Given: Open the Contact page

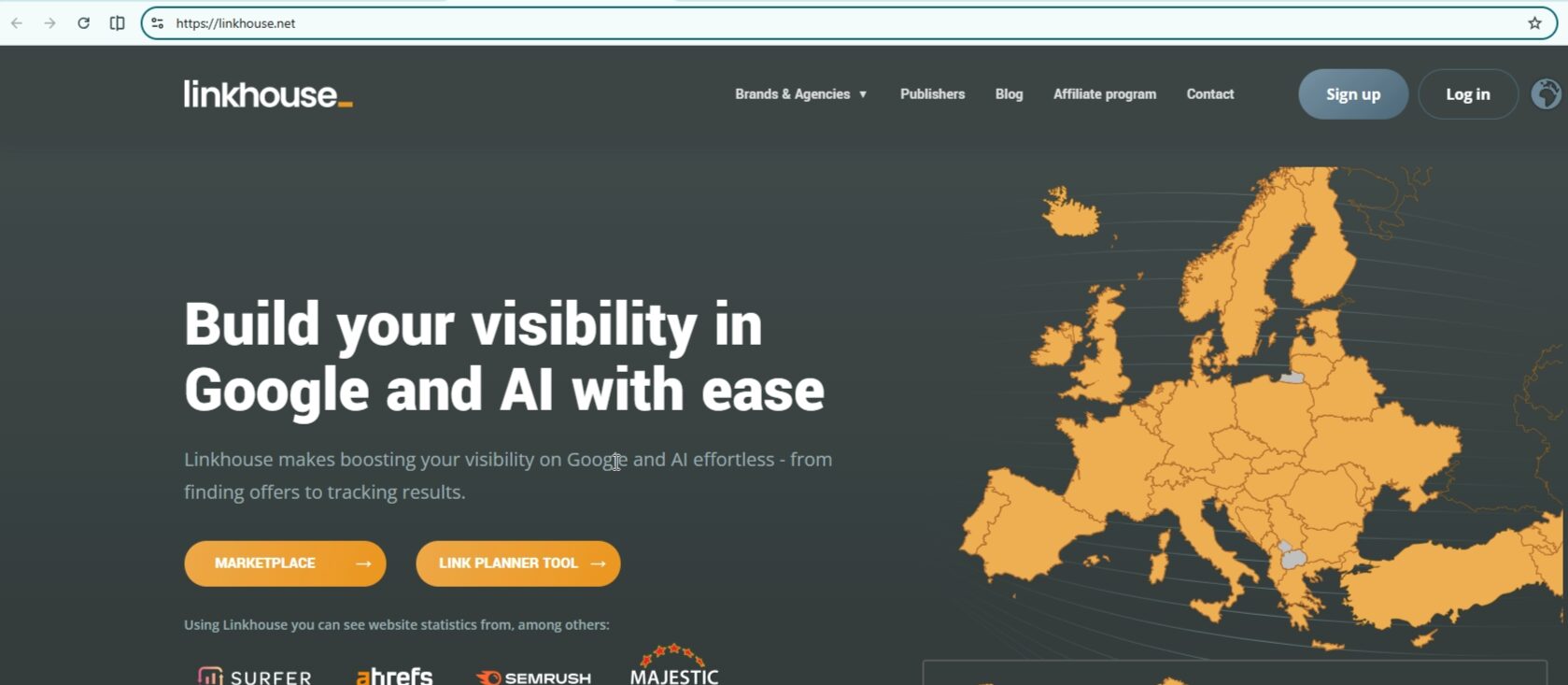Looking at the screenshot, I should pyautogui.click(x=1210, y=94).
